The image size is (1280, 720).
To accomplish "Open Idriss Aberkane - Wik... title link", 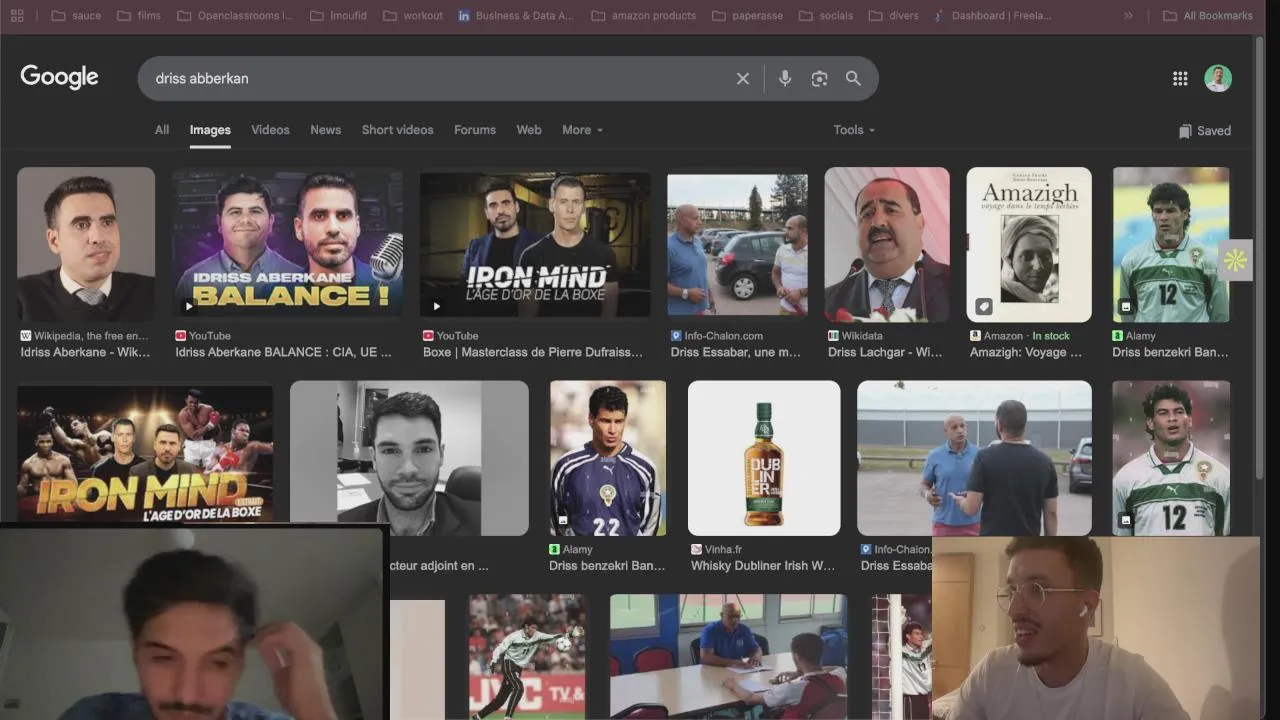I will 85,352.
